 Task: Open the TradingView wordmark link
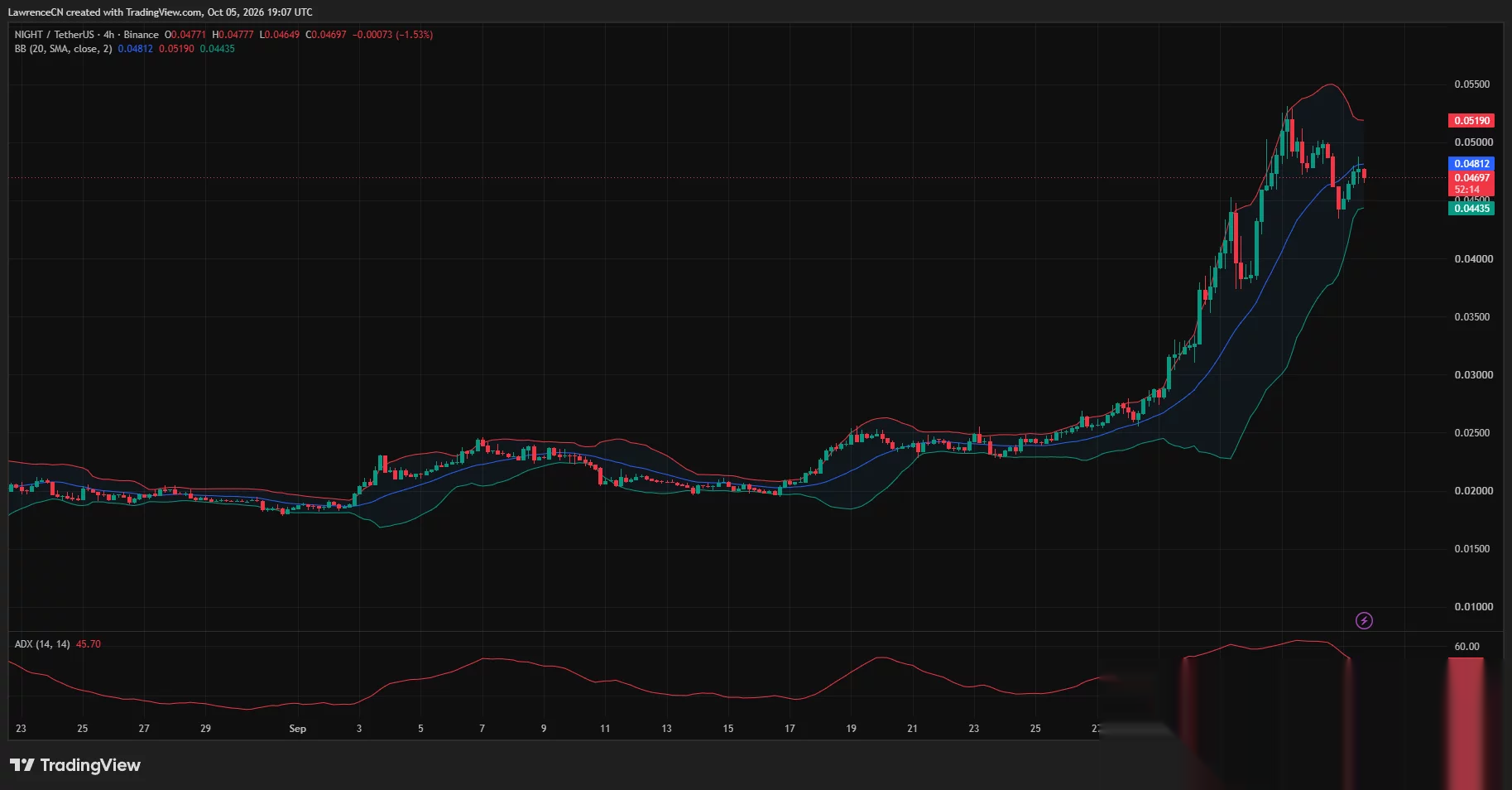click(90, 765)
